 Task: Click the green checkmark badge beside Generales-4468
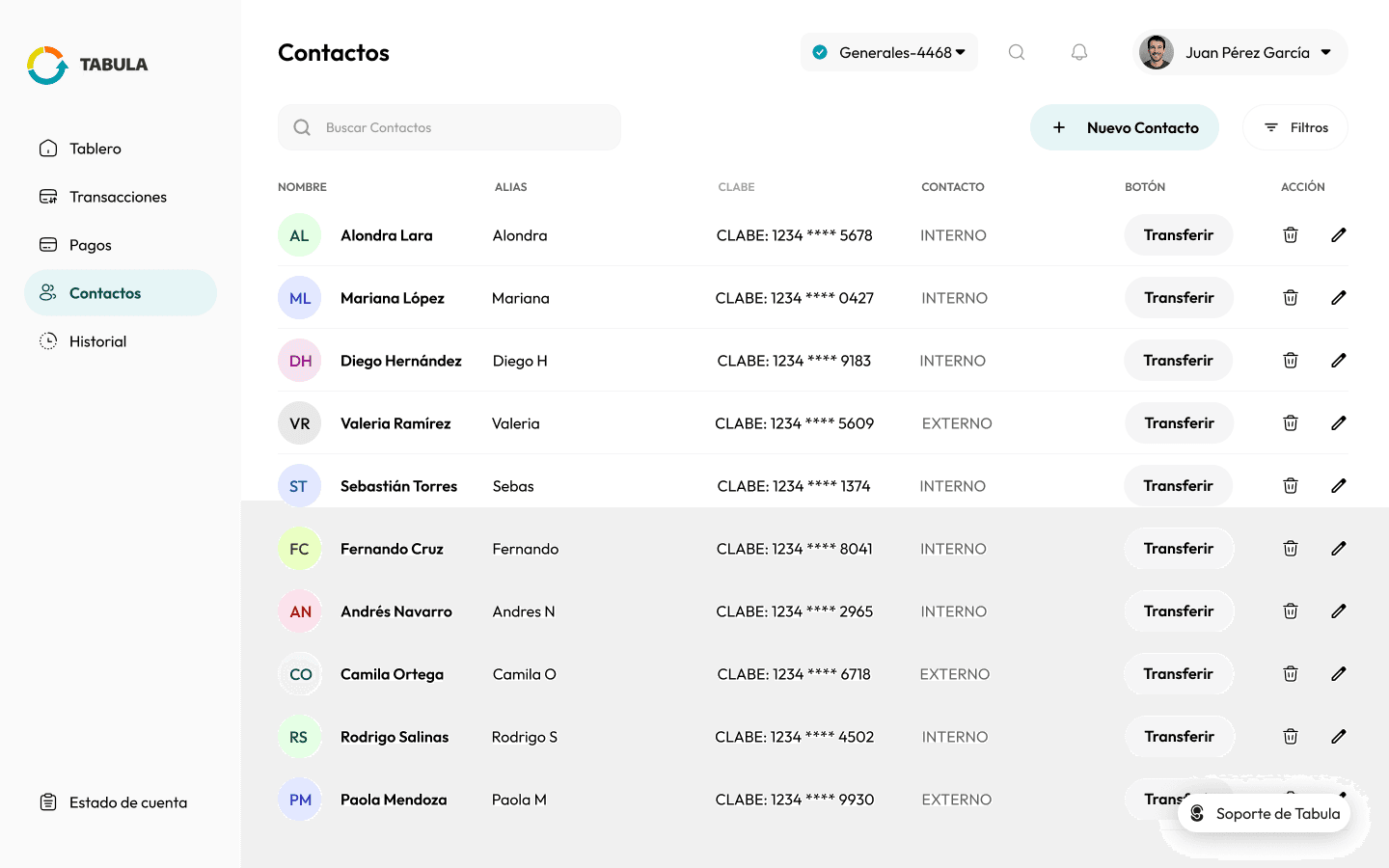point(820,52)
